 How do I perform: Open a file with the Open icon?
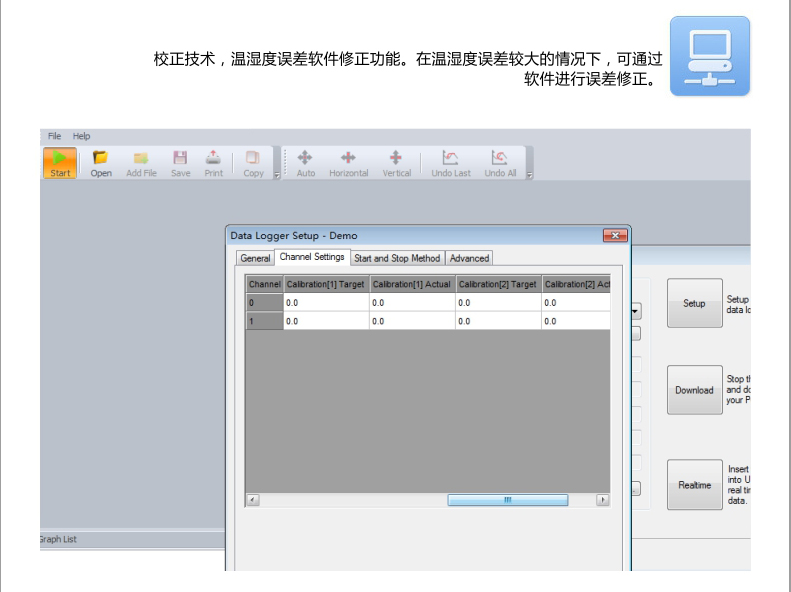pos(101,163)
